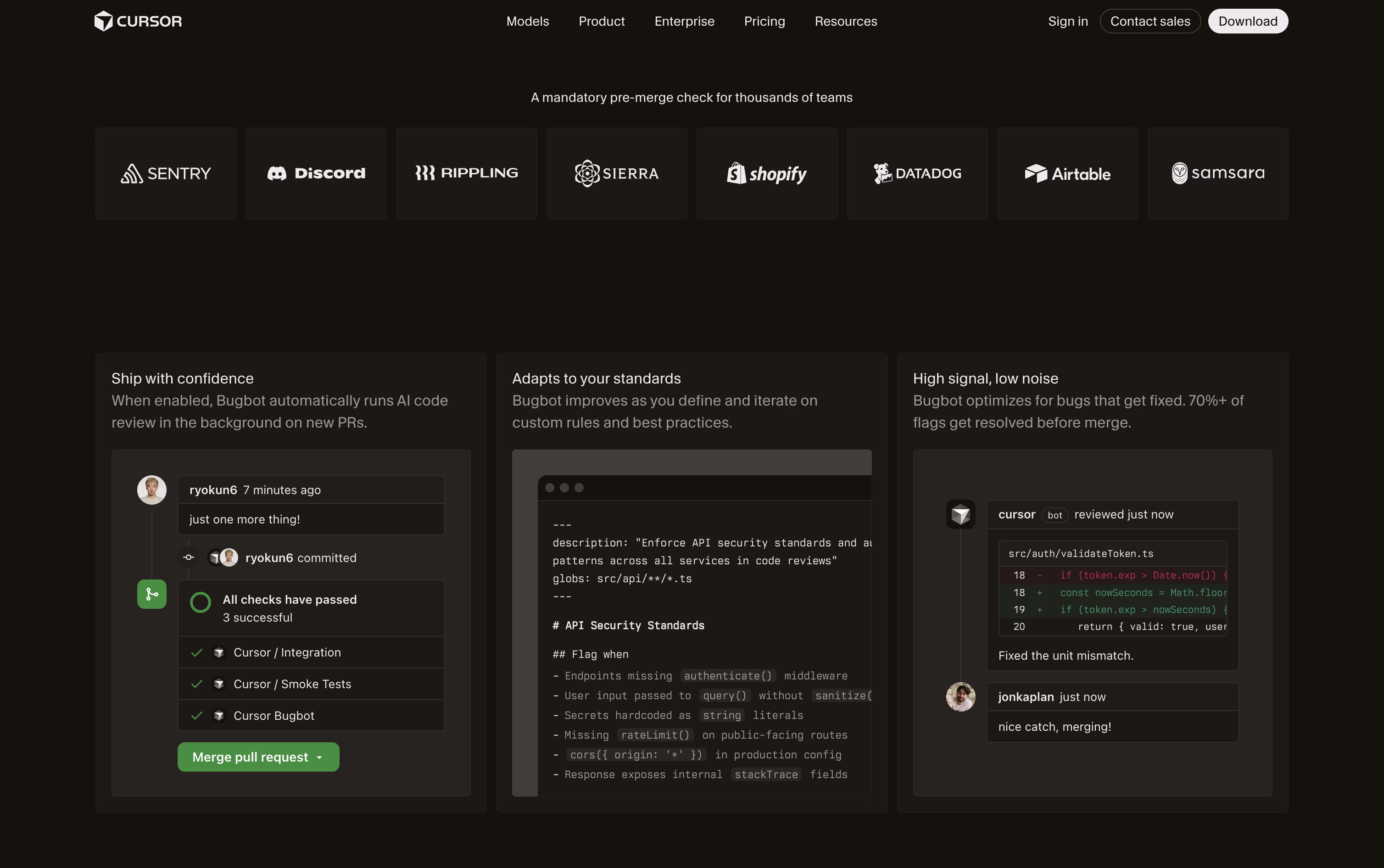The height and width of the screenshot is (868, 1384).
Task: Click the 'A mandatory pre-merge check' tagline
Action: tap(692, 98)
